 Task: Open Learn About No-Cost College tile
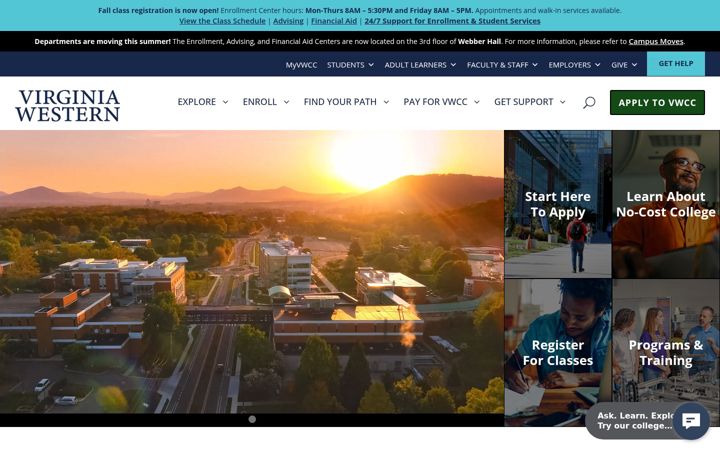666,204
